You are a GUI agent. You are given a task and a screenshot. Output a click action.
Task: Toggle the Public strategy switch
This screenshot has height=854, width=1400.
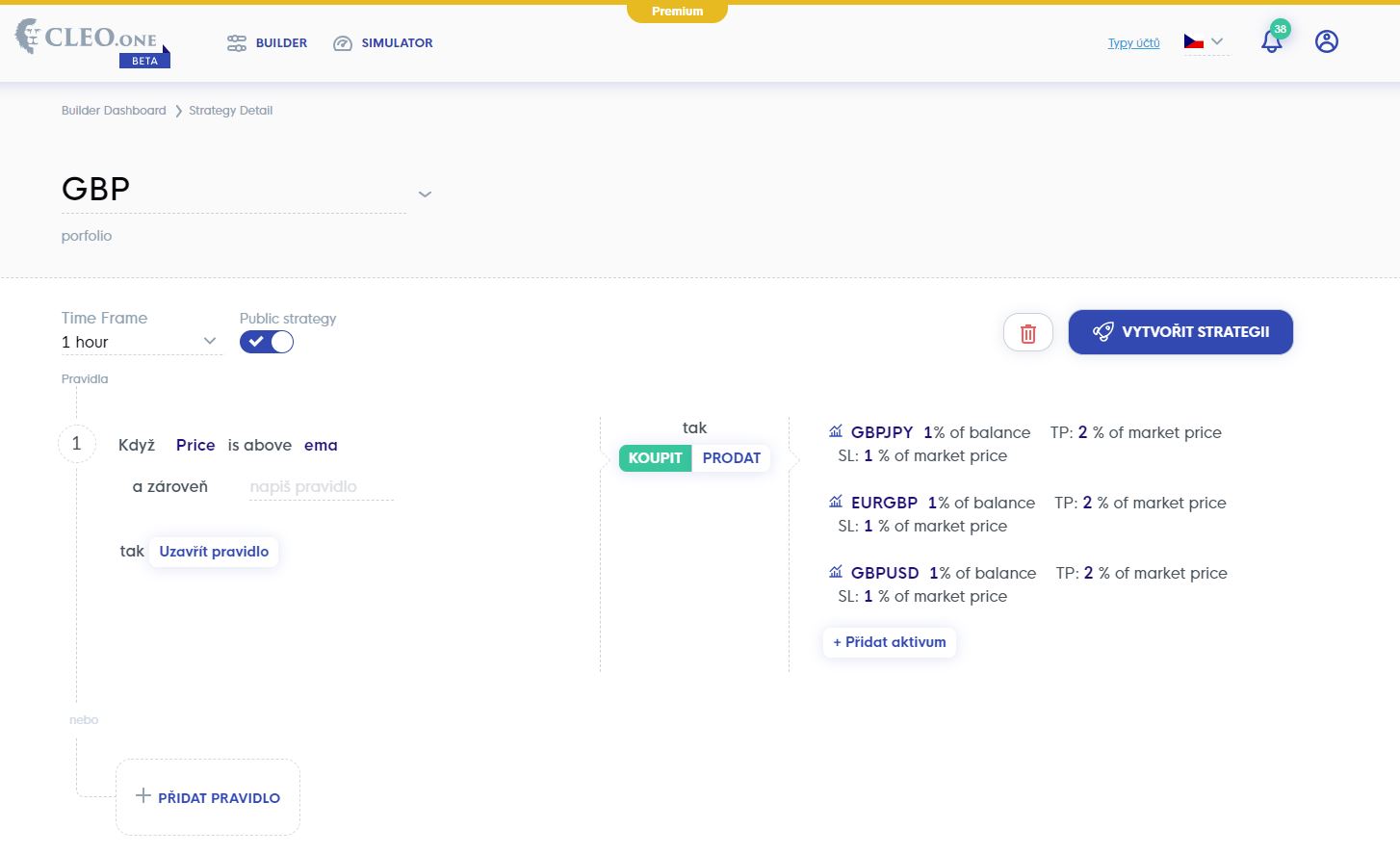point(267,342)
